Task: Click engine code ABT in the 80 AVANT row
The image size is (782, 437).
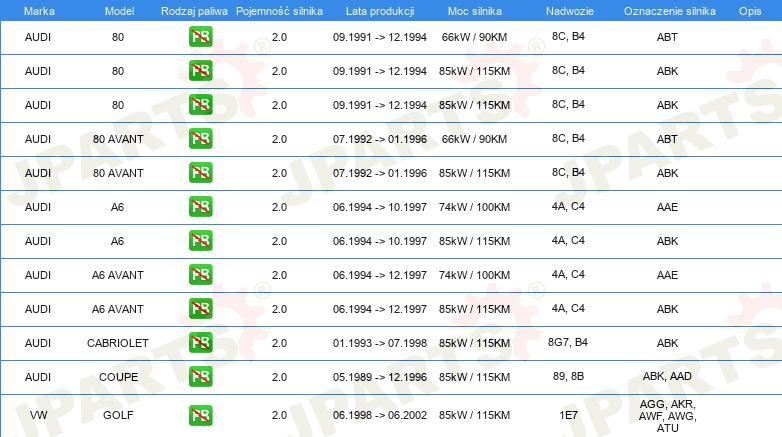Action: click(x=667, y=139)
